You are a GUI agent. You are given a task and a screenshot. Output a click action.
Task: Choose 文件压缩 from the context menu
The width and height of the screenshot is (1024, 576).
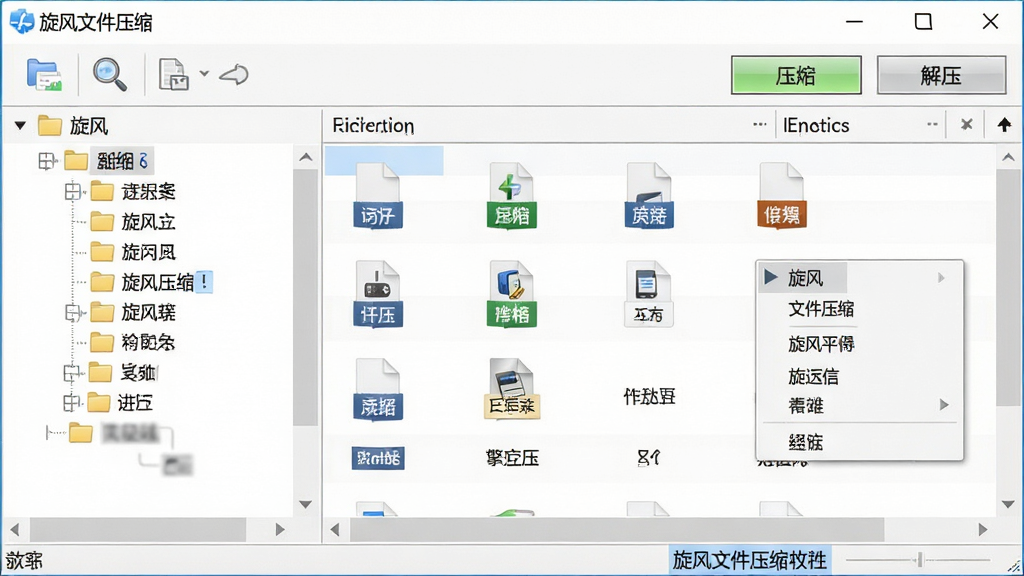[x=821, y=309]
